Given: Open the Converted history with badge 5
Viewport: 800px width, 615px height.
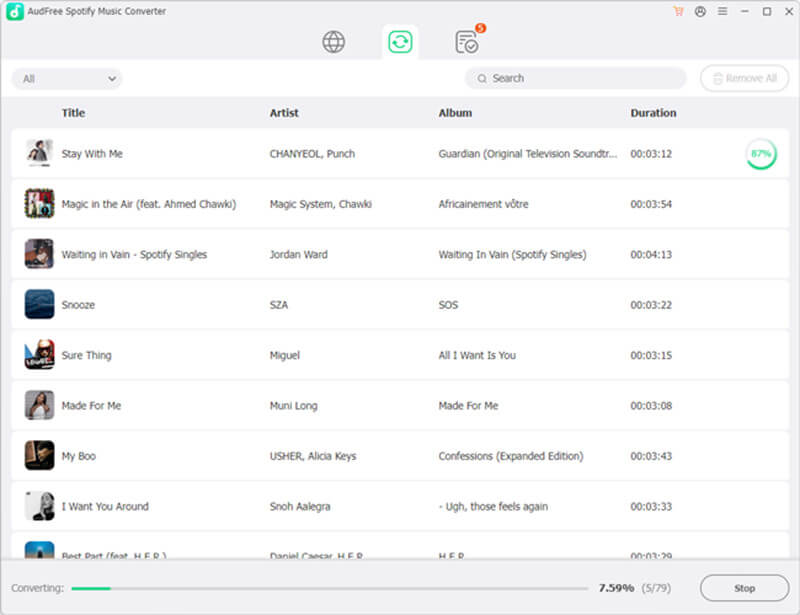Looking at the screenshot, I should 467,41.
